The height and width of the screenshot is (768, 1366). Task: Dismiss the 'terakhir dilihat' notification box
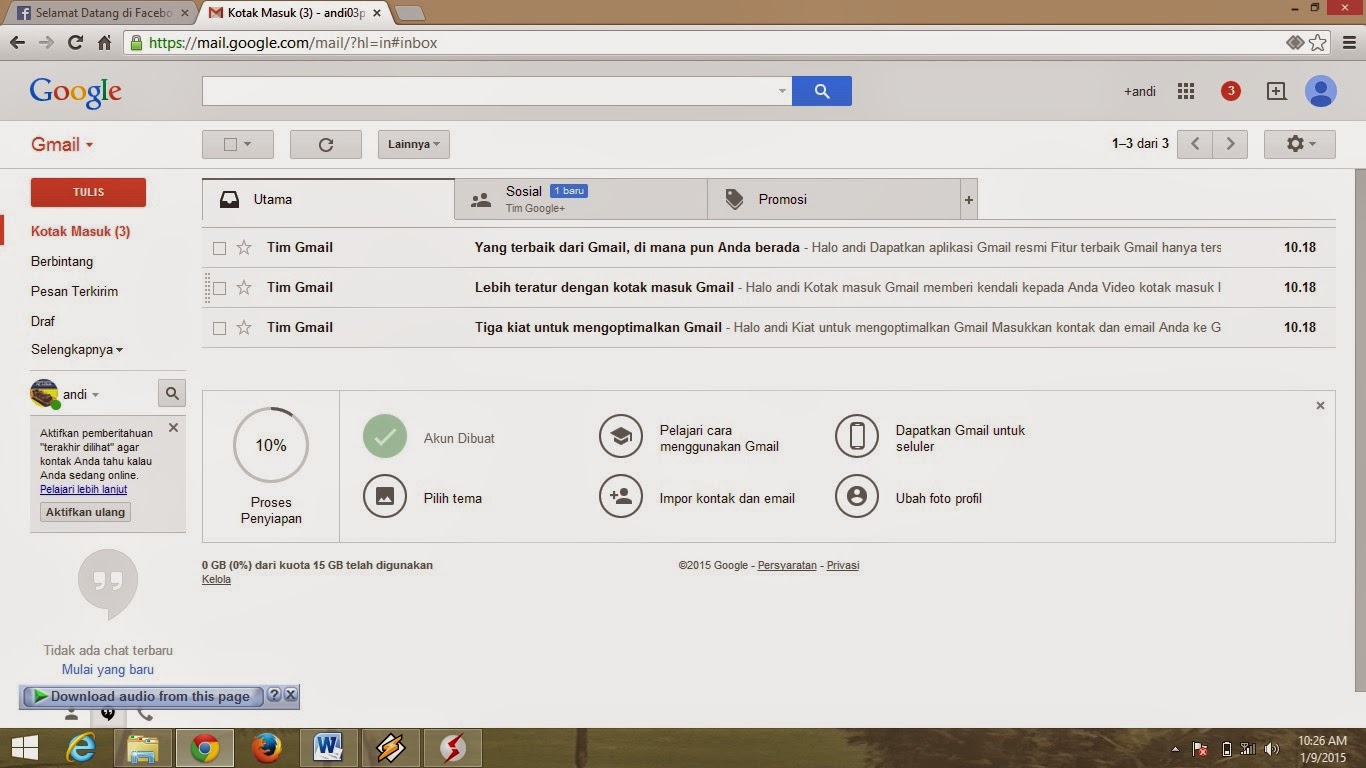[173, 427]
